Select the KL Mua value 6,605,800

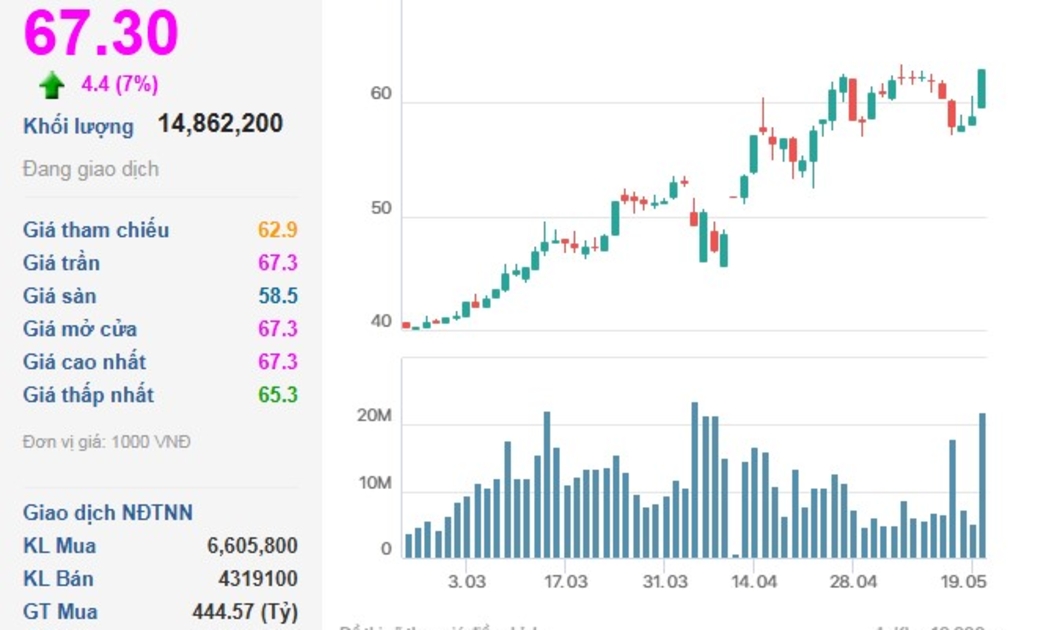(x=252, y=546)
